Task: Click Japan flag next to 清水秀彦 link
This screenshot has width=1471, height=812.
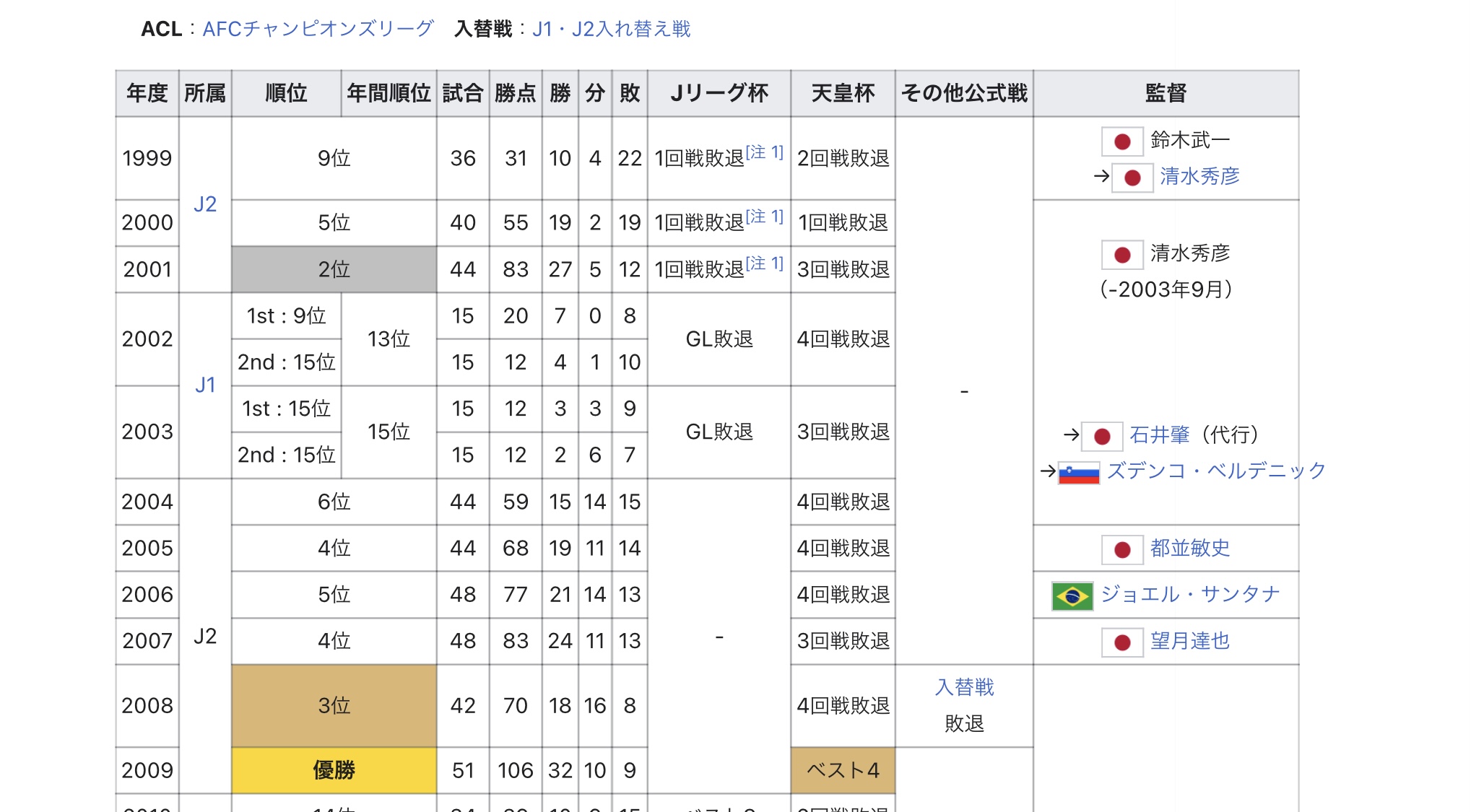Action: [1132, 178]
